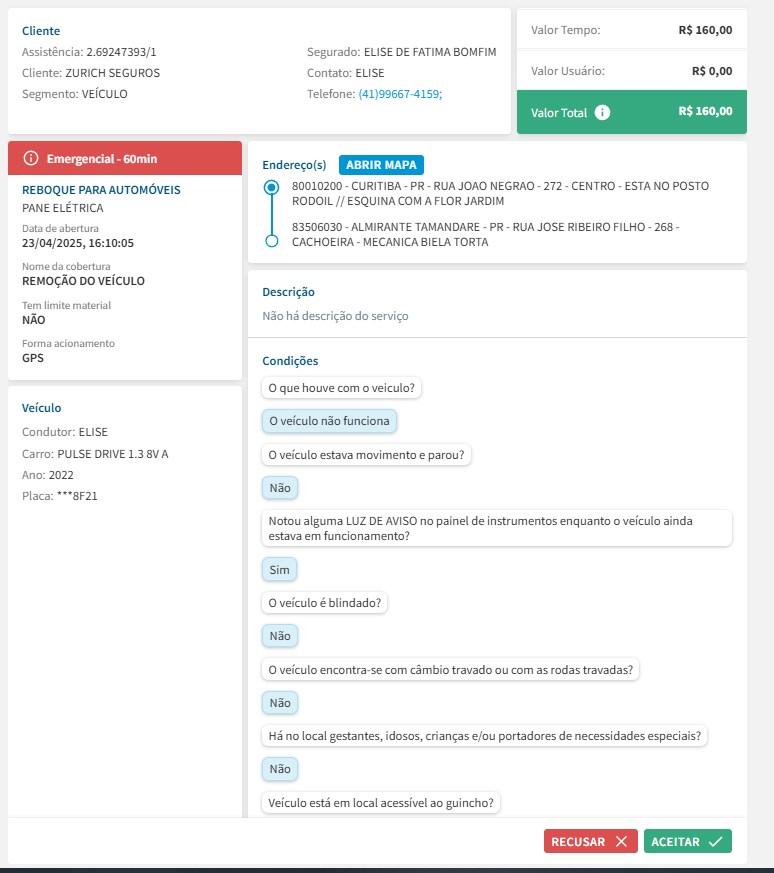
Task: Click the 'O veículo não funciona' answer chip
Action: [329, 421]
